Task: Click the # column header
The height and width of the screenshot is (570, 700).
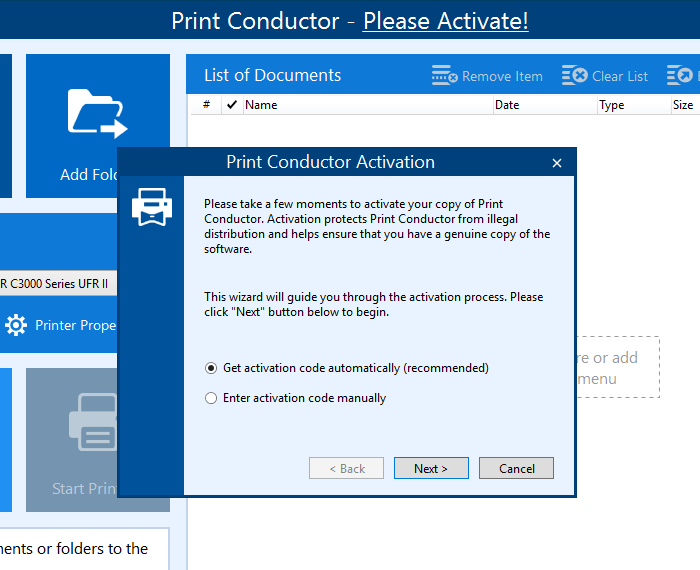Action: coord(206,105)
